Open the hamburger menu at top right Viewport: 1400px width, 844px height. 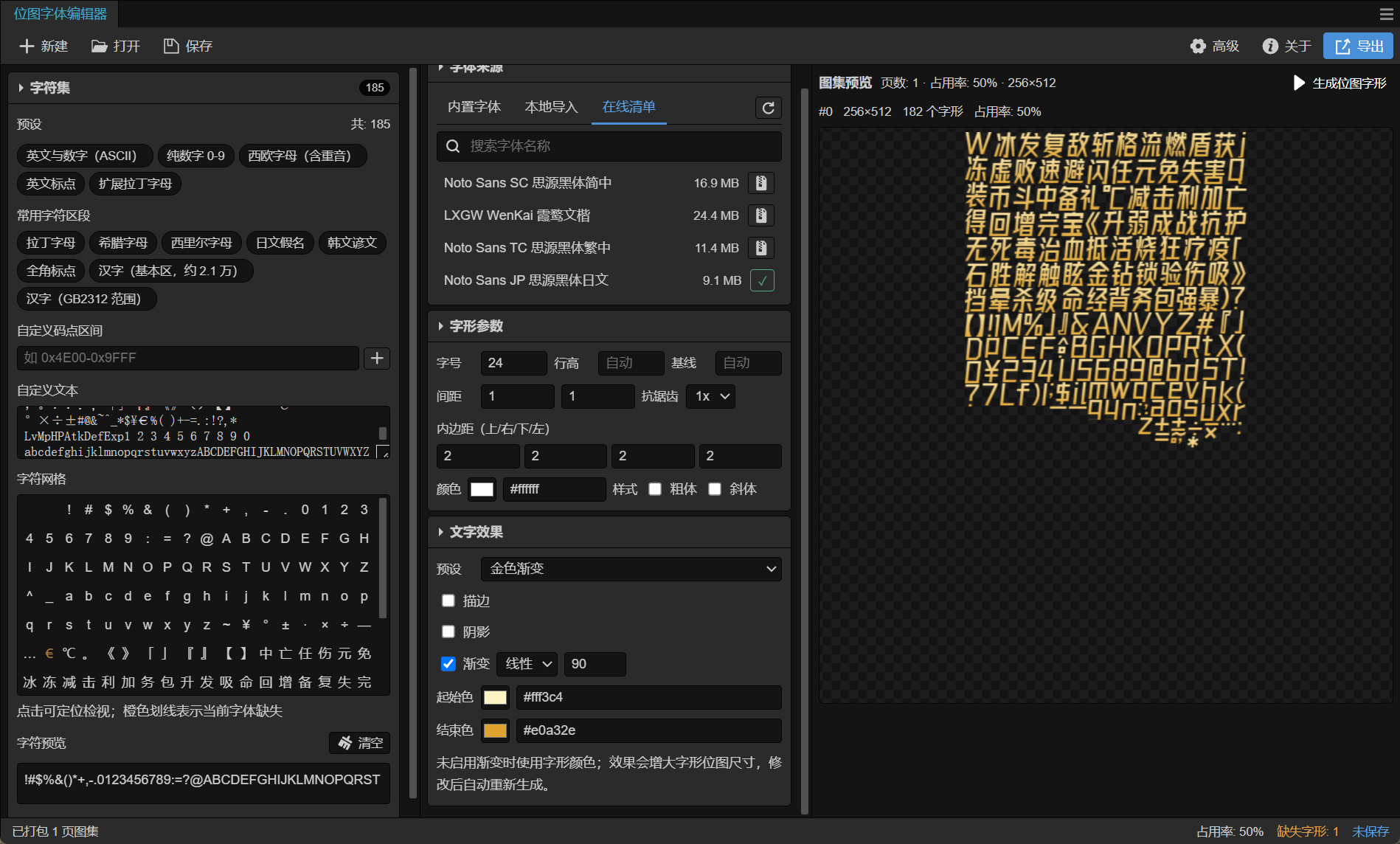[x=1386, y=14]
